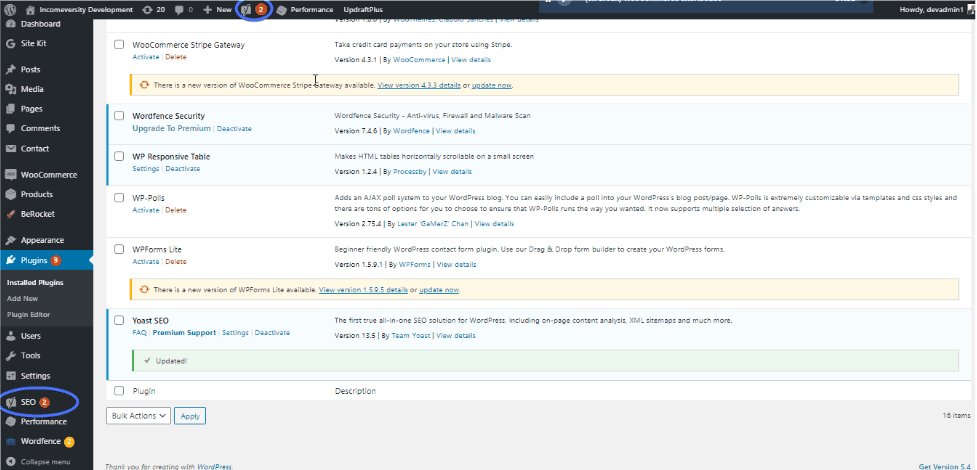
Task: Select the WPForms Lite checkbox
Action: (x=119, y=249)
